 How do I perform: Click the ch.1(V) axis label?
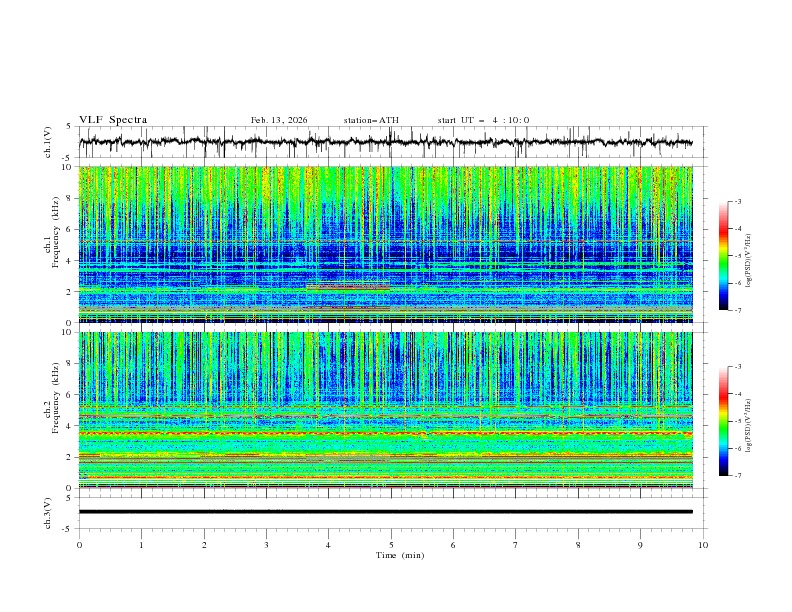[47, 142]
